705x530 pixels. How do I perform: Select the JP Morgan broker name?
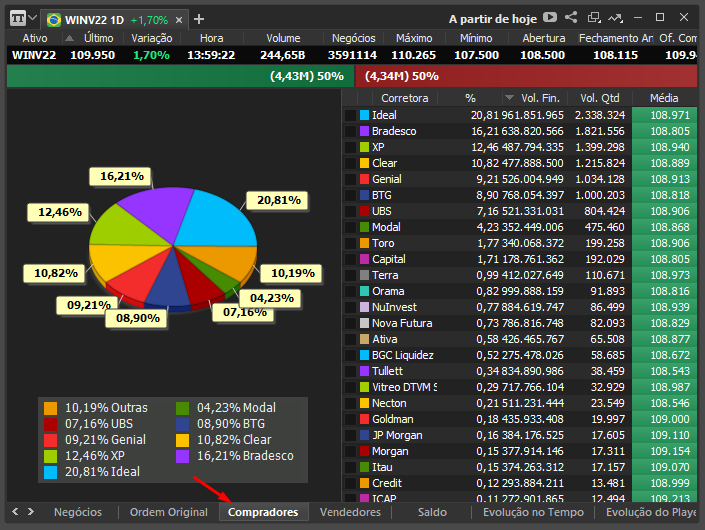[397, 435]
